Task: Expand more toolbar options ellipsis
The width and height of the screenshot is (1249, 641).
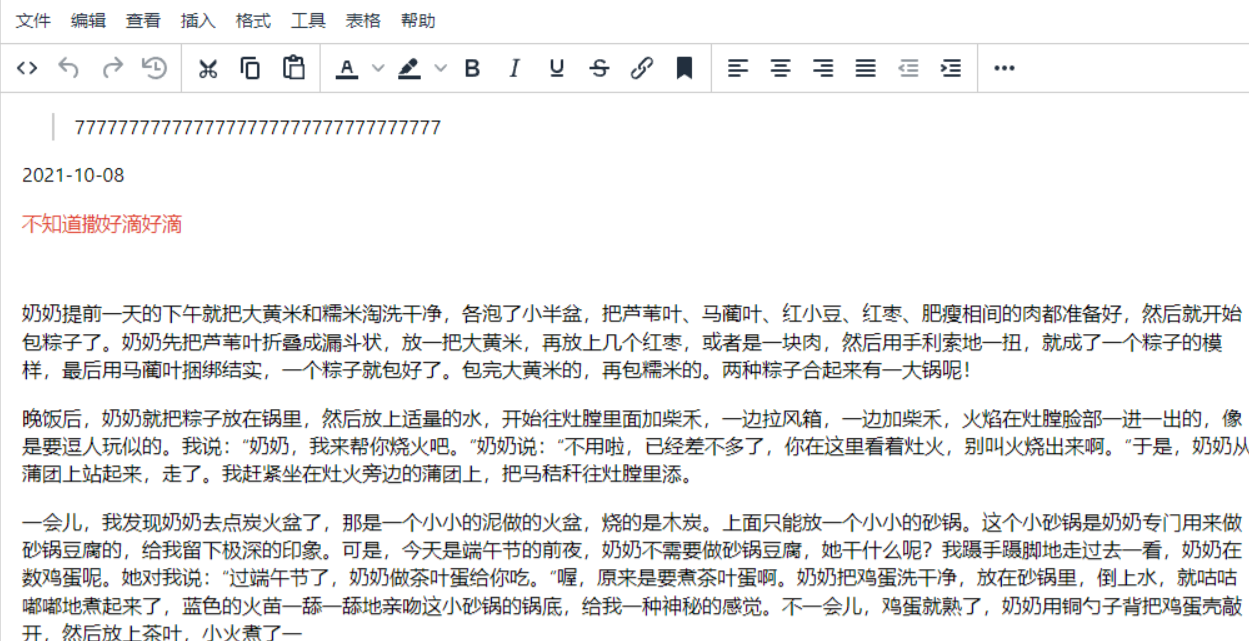Action: click(1004, 68)
